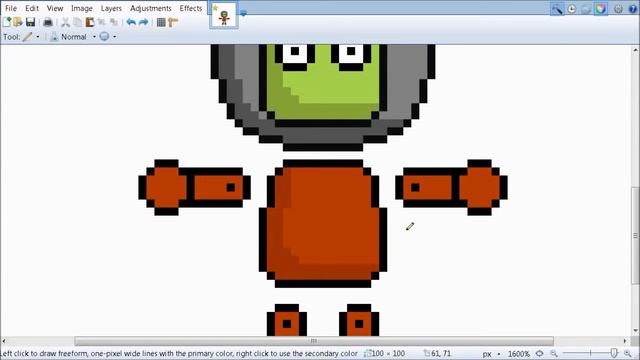Click the zoom in magnifier

pyautogui.click(x=628, y=354)
